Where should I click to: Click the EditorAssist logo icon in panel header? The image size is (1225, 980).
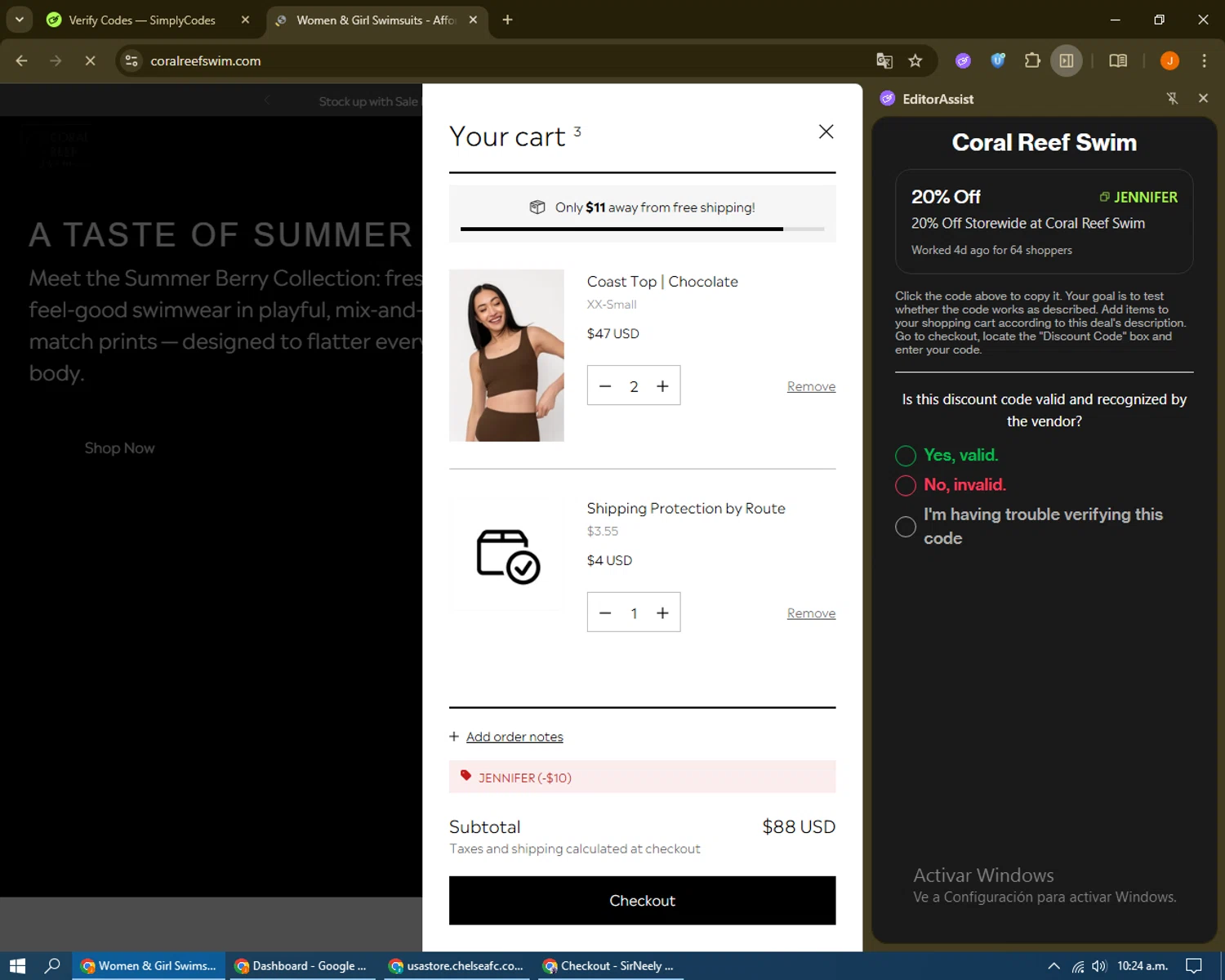click(888, 99)
